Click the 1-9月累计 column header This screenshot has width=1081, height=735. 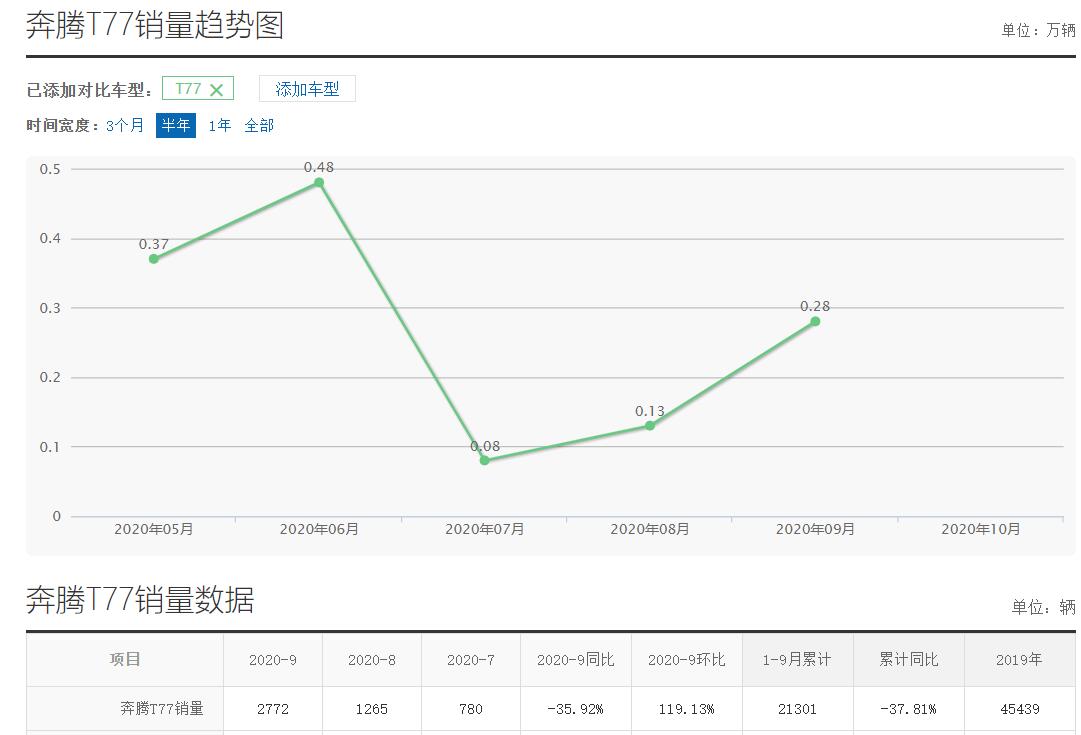798,660
